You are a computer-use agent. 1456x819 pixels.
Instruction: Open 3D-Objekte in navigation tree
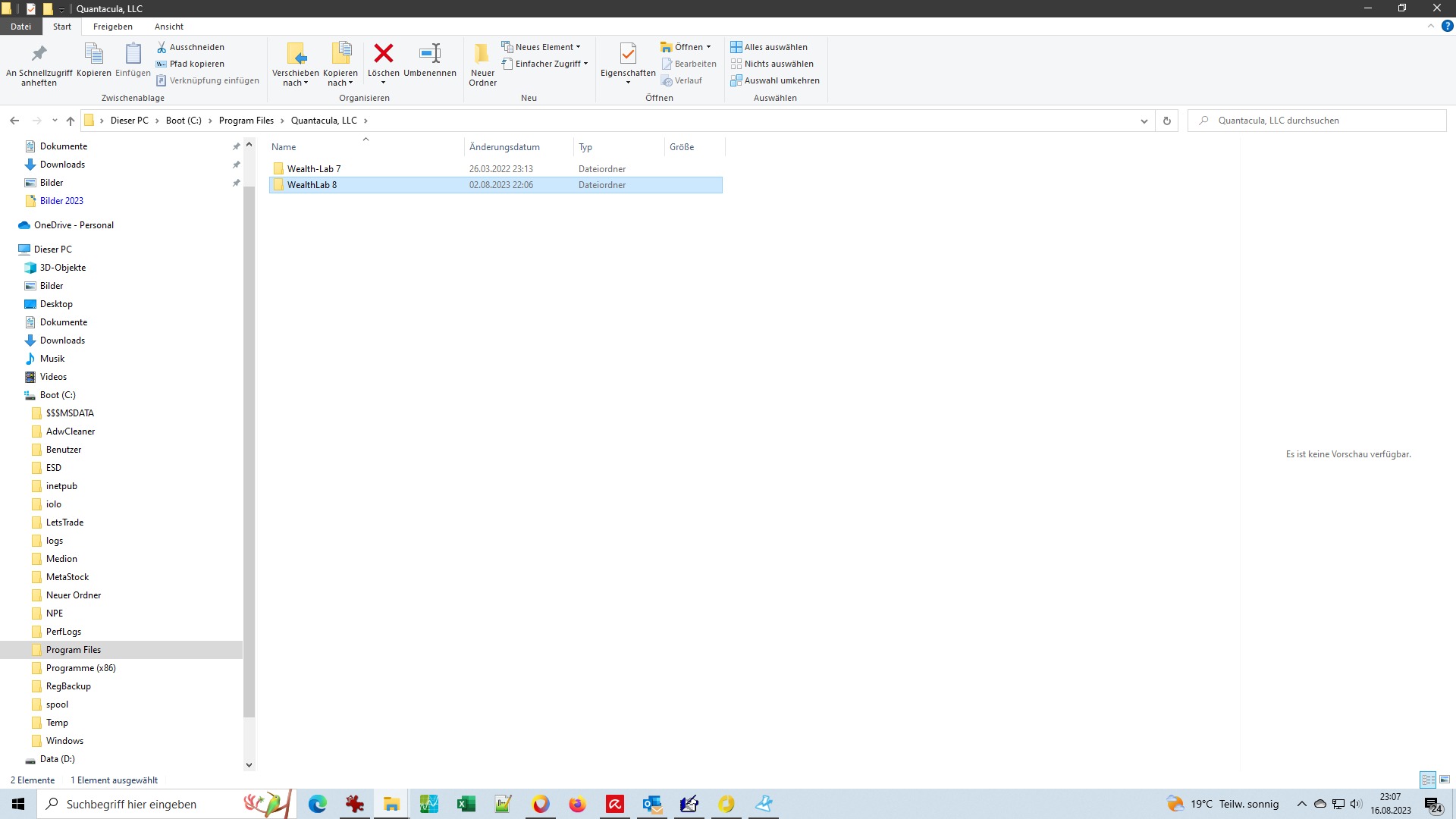click(x=63, y=268)
